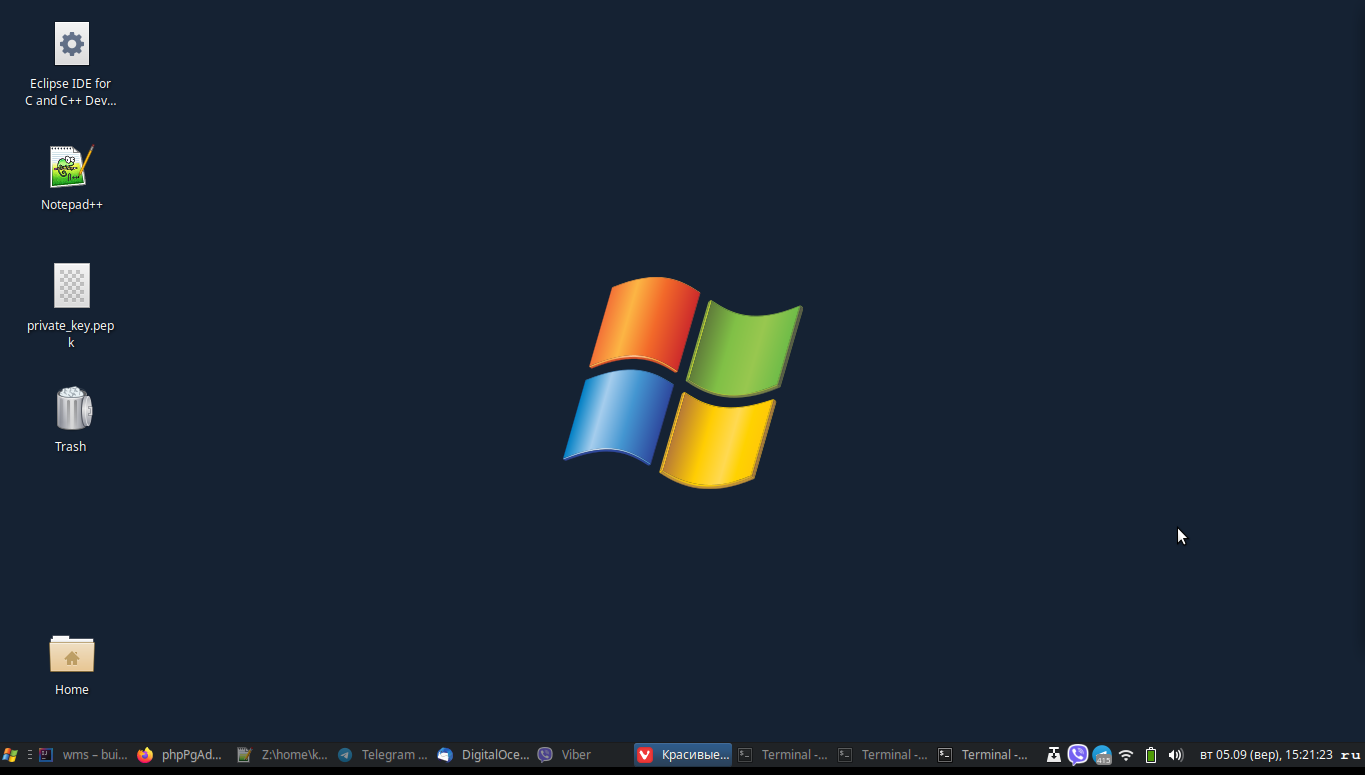1365x775 pixels.
Task: Switch to Firefox phpPgAdmin window
Action: [180, 755]
